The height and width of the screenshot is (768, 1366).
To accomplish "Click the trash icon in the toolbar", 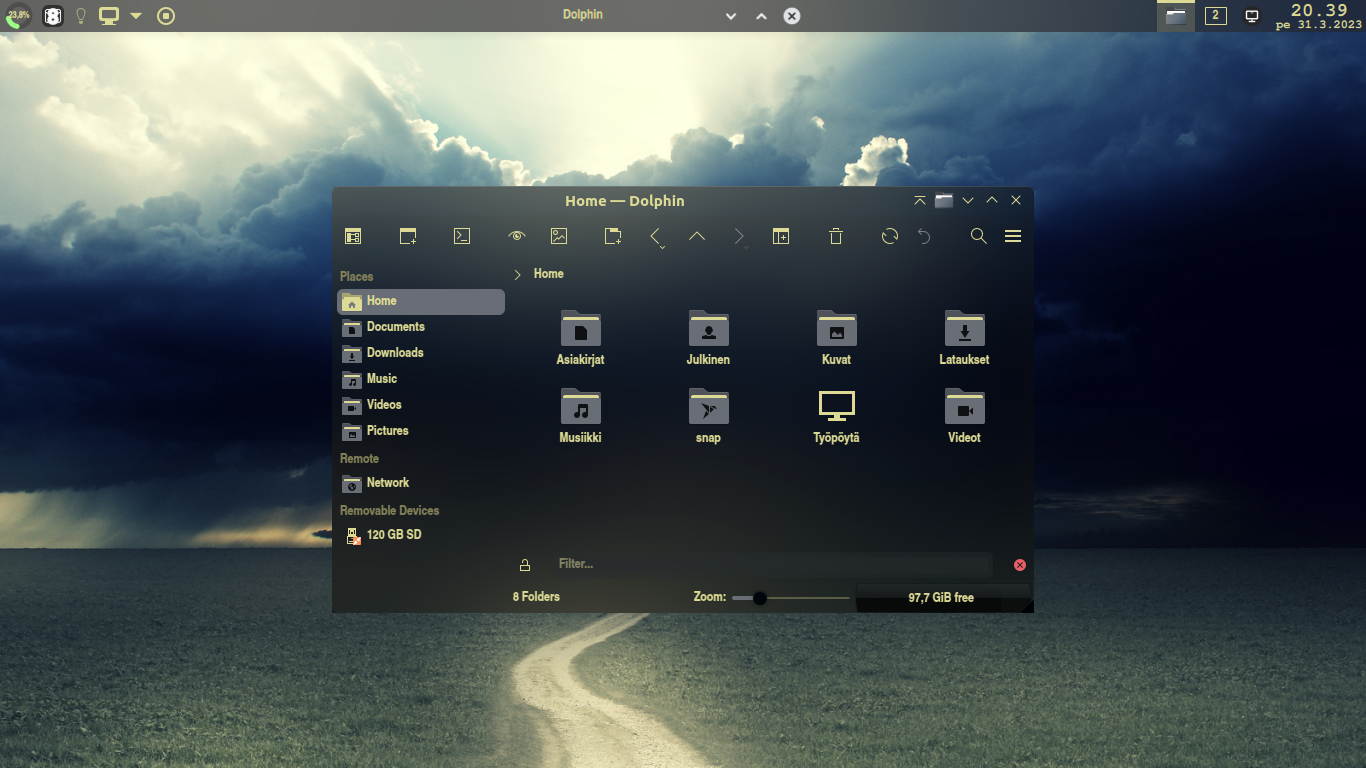I will point(836,236).
